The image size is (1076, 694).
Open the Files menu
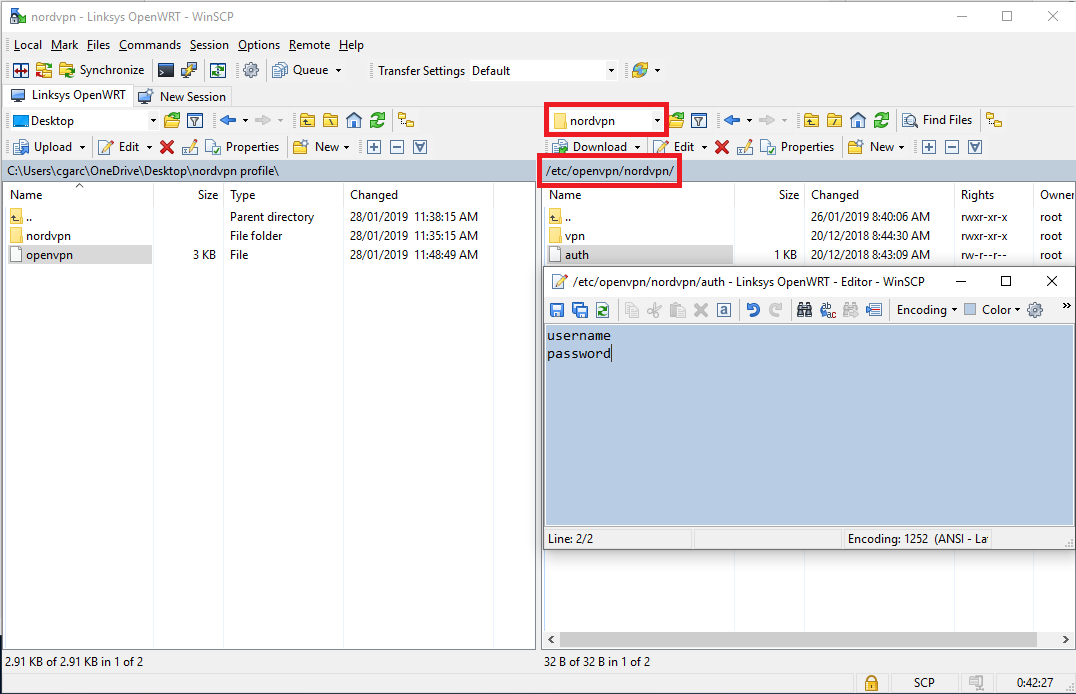tap(98, 45)
